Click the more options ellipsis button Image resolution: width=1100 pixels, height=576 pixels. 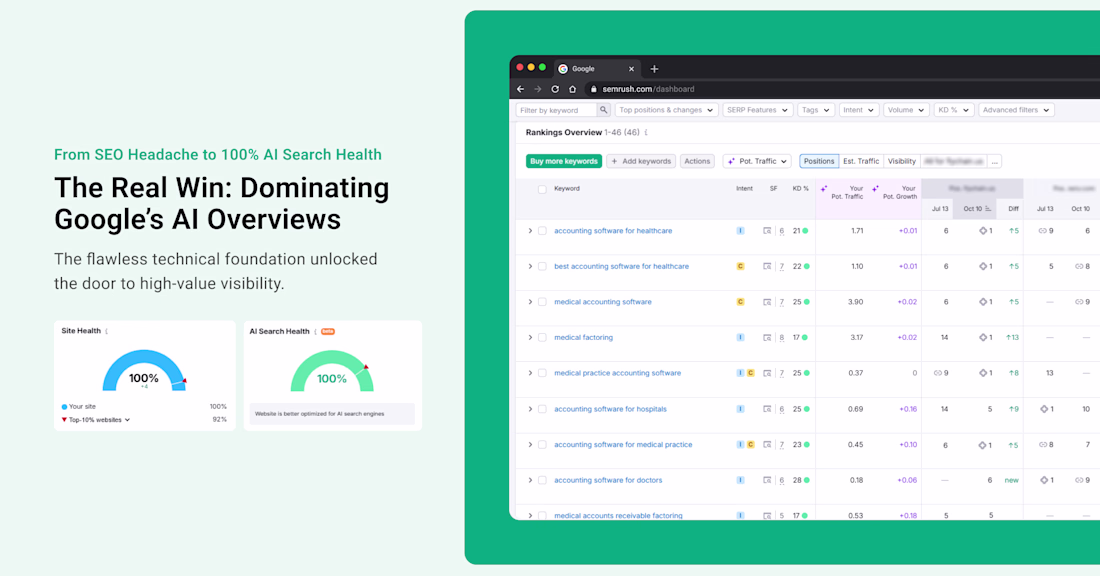(x=995, y=161)
